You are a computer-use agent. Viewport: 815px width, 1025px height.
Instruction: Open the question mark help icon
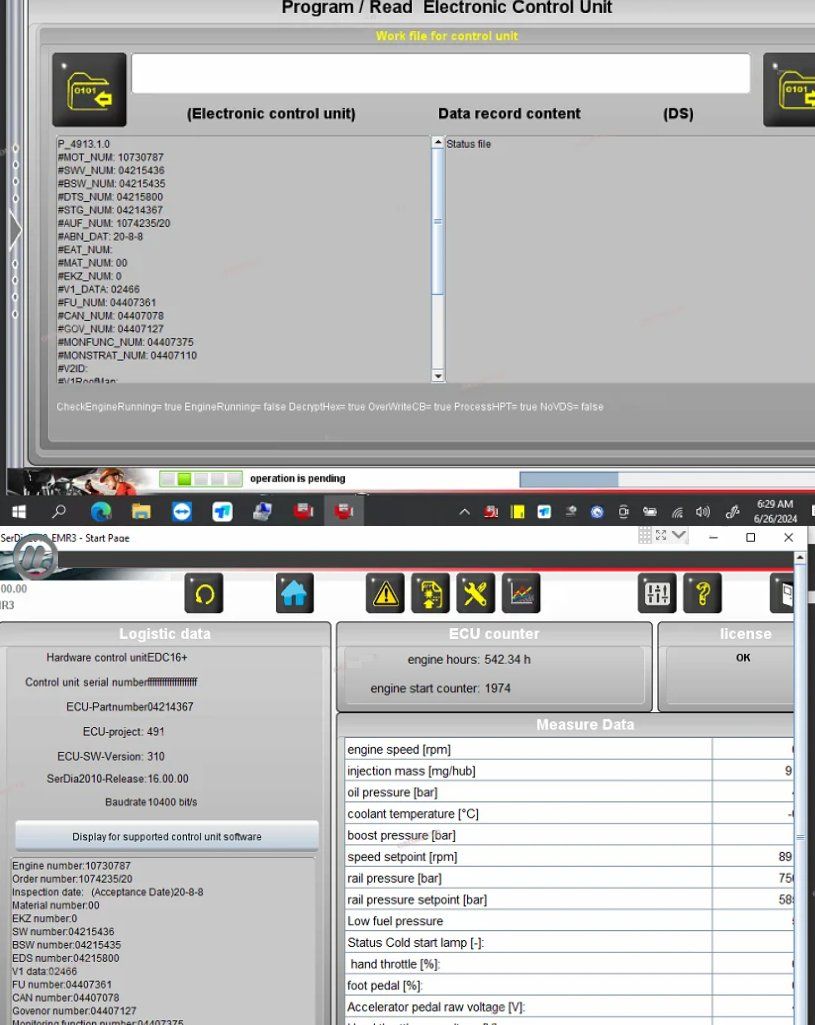[x=702, y=594]
